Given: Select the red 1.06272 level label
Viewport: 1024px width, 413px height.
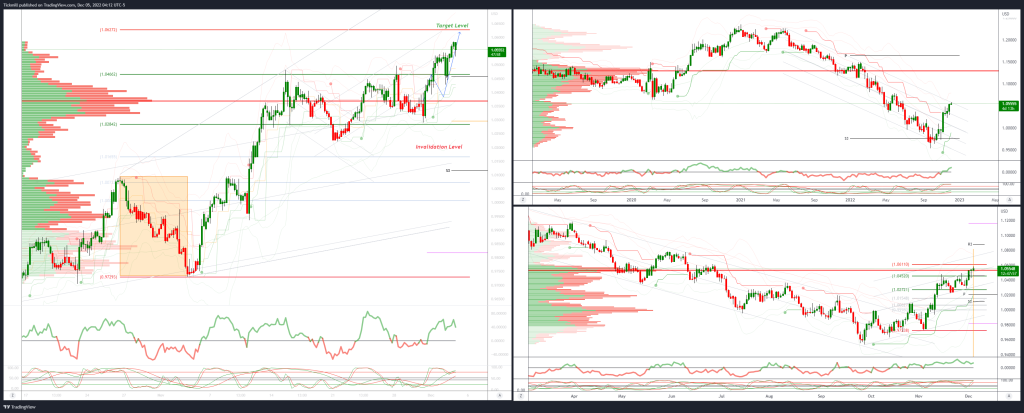Looking at the screenshot, I should click(110, 30).
